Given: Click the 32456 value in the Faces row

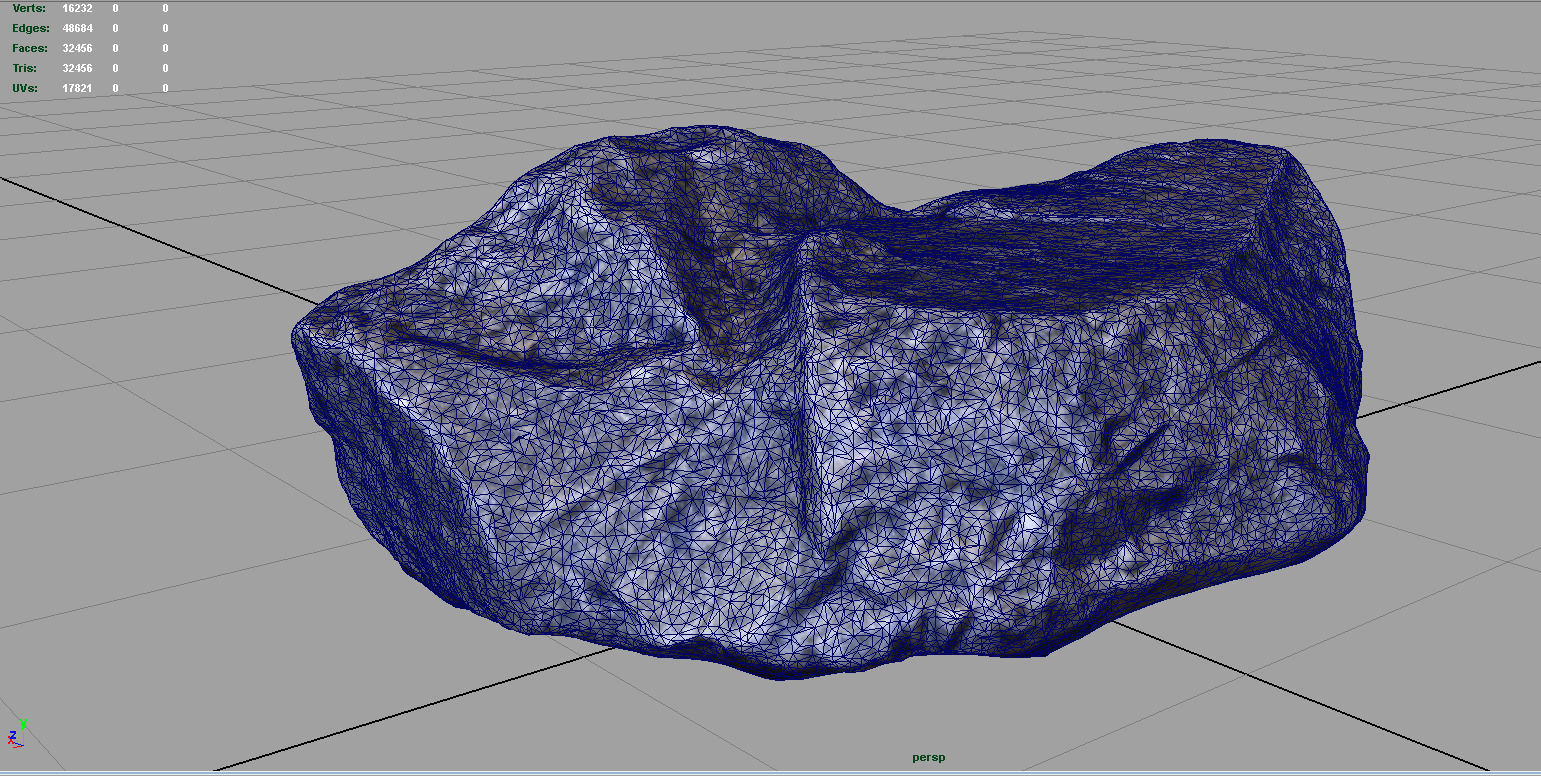Looking at the screenshot, I should pyautogui.click(x=77, y=48).
